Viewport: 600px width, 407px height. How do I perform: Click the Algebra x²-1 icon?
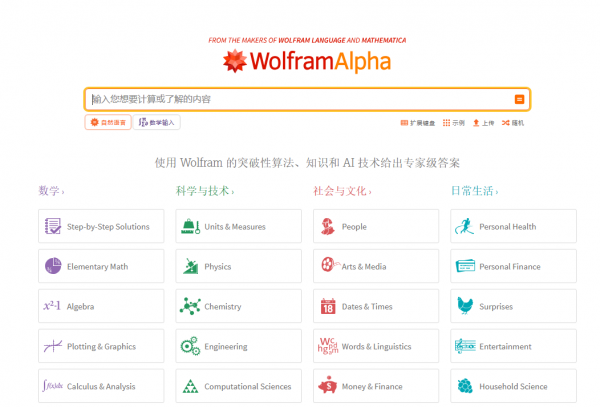point(52,306)
